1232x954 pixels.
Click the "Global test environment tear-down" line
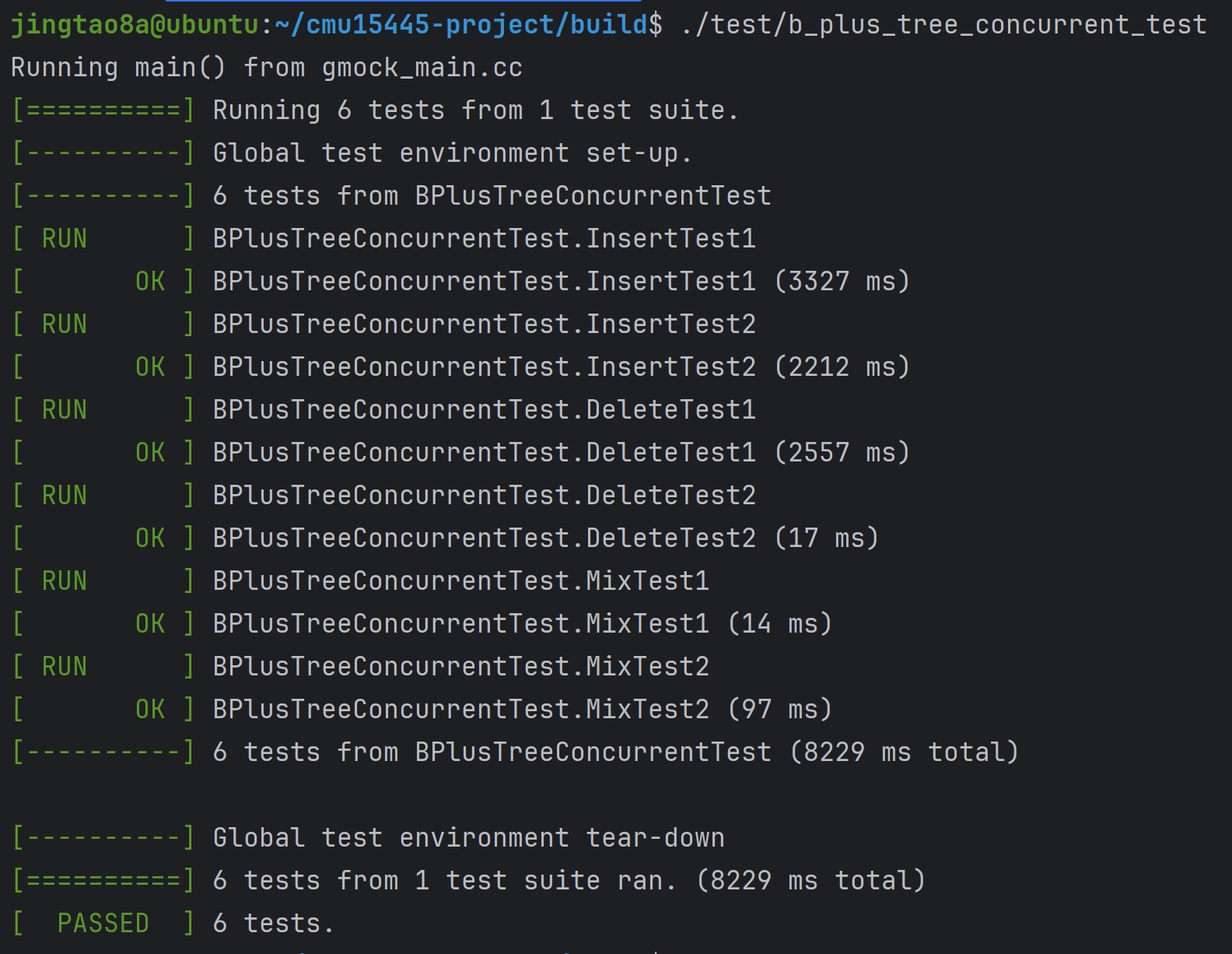[x=468, y=838]
